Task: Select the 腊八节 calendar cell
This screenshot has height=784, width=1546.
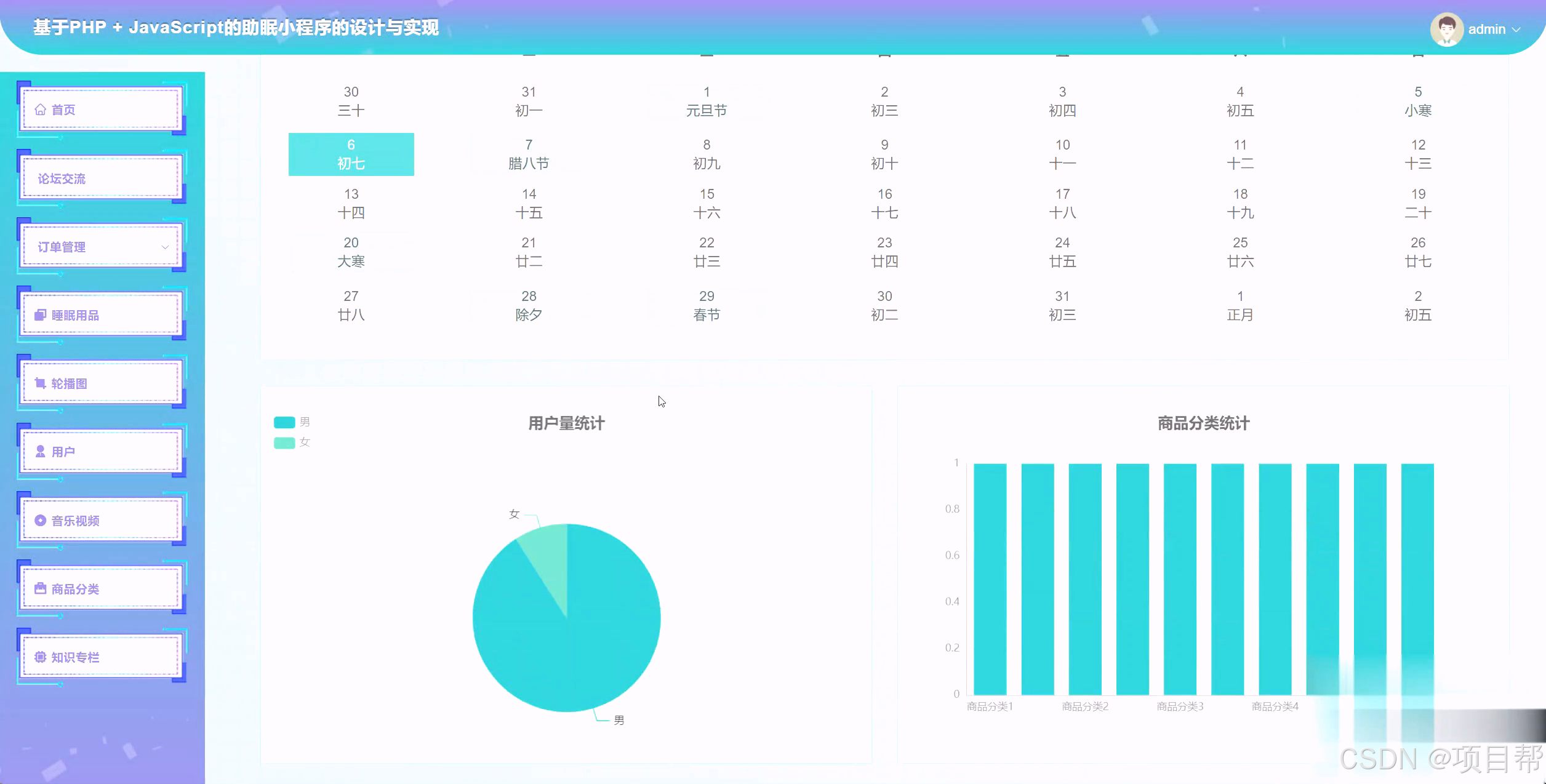Action: click(x=529, y=154)
